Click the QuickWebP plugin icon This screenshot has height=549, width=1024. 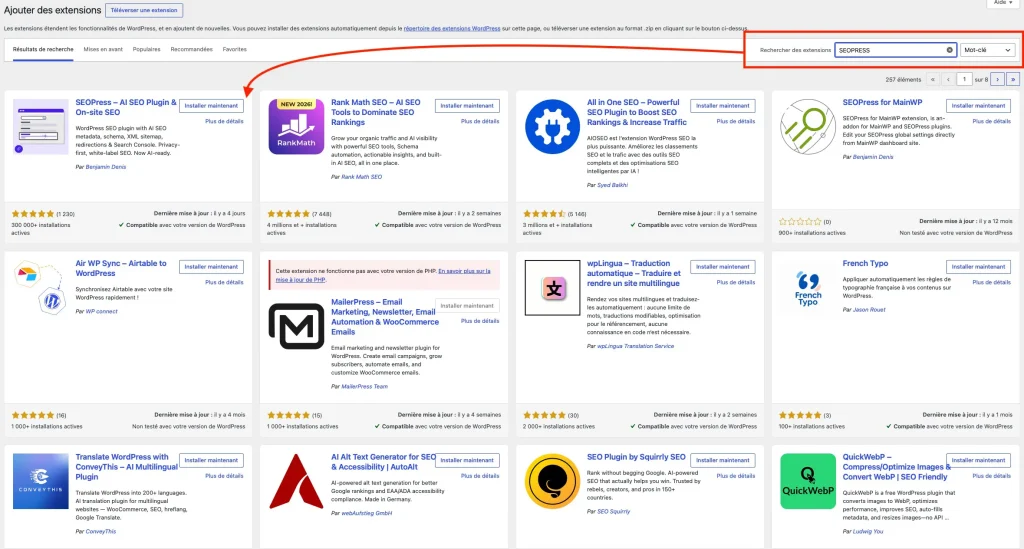[x=808, y=481]
